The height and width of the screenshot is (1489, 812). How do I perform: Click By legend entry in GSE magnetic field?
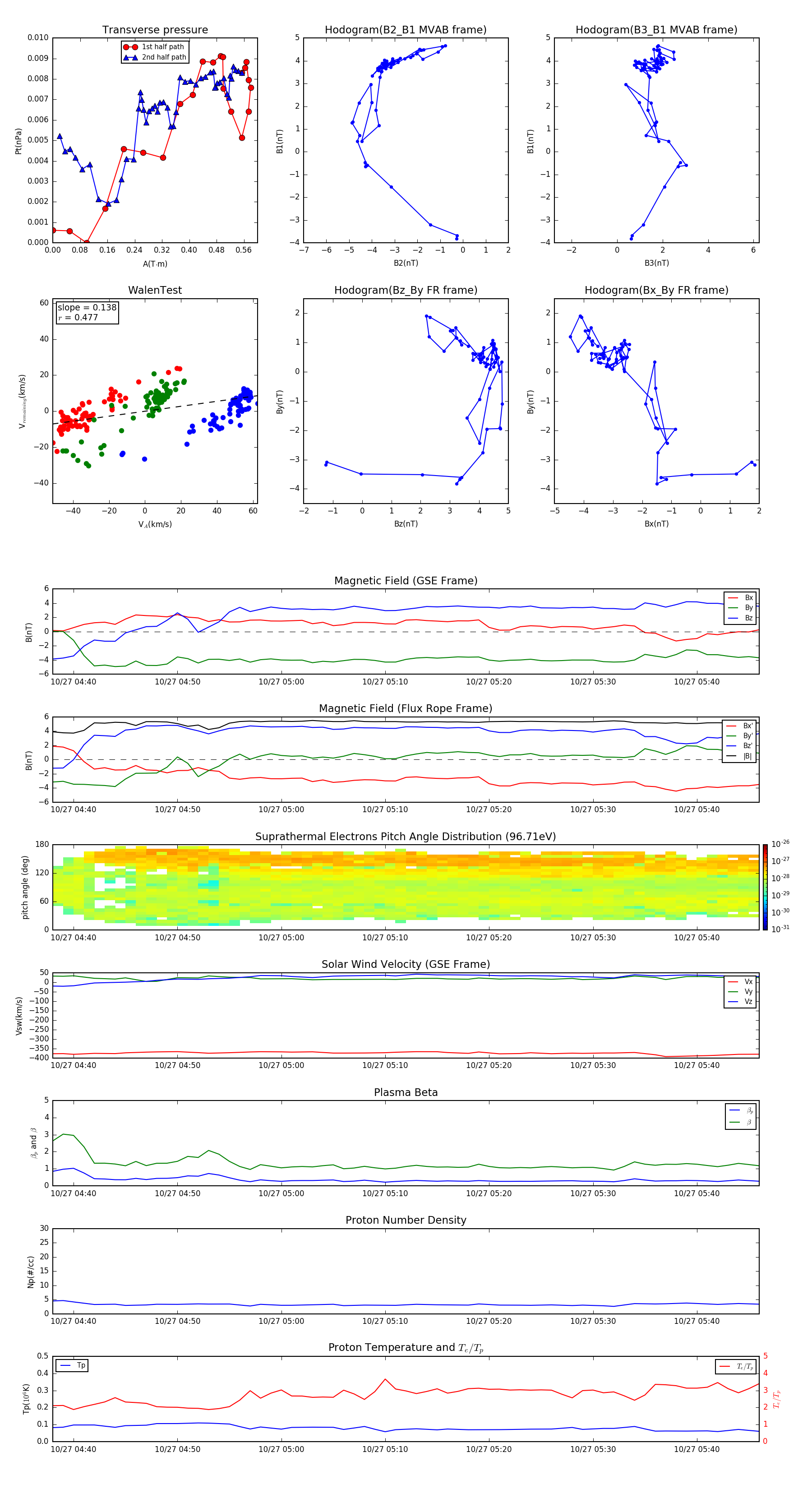coord(741,607)
